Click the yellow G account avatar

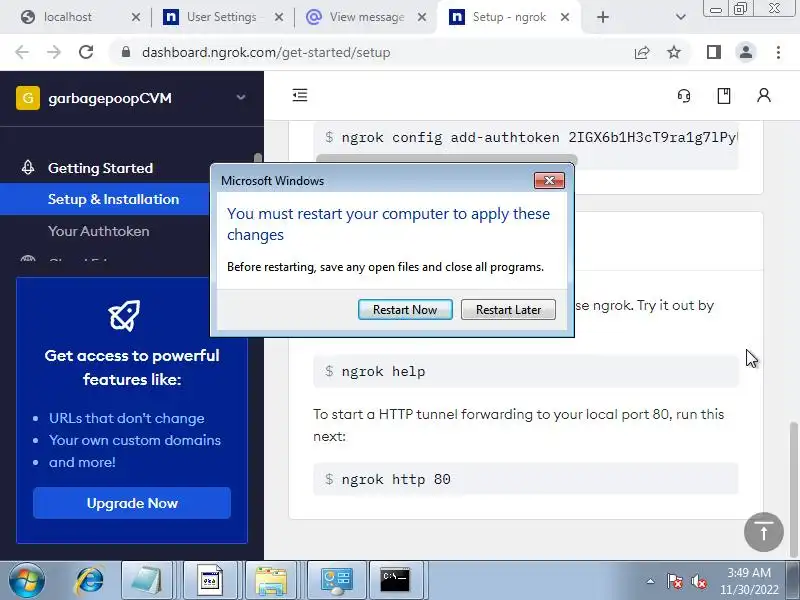click(x=28, y=97)
